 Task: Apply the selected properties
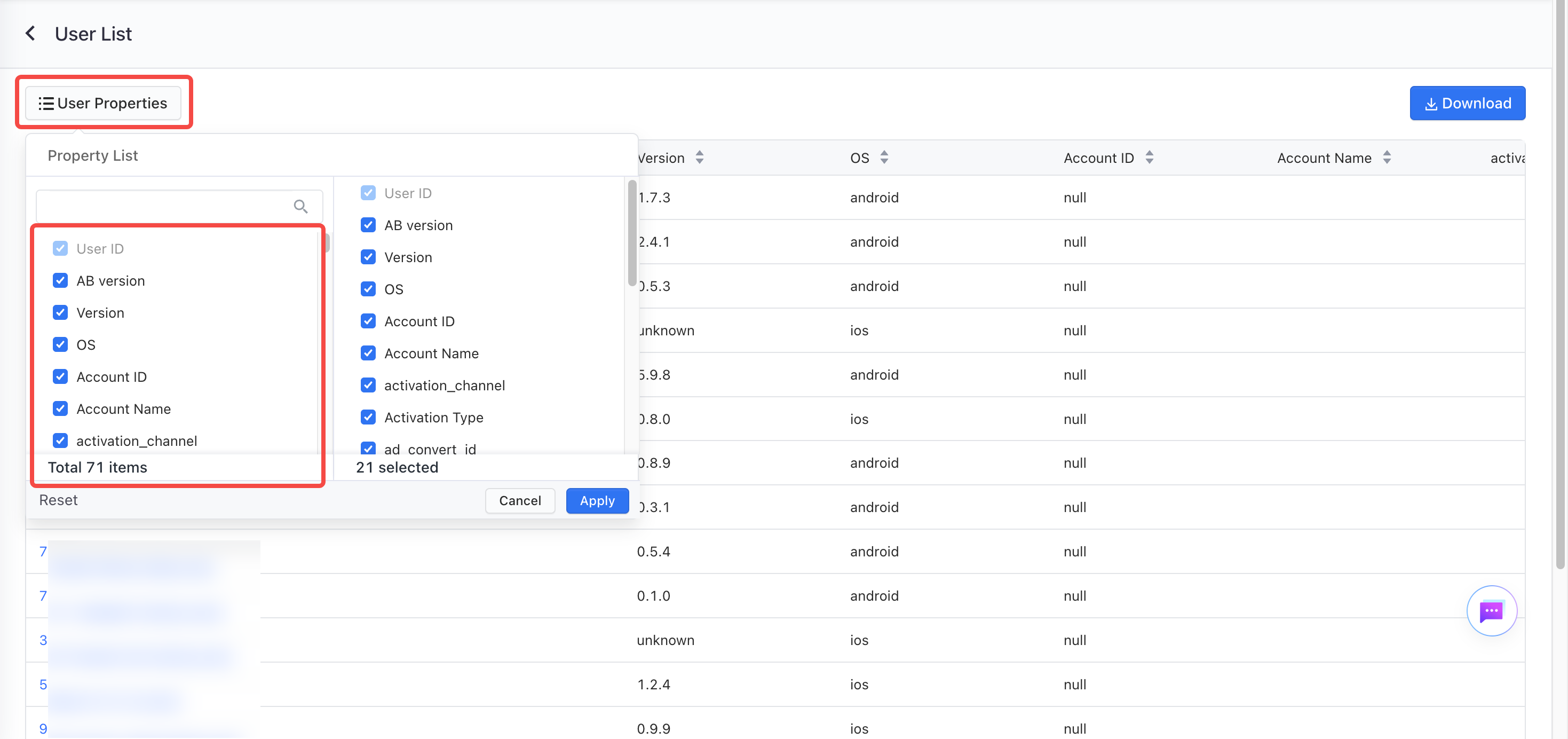pos(597,501)
